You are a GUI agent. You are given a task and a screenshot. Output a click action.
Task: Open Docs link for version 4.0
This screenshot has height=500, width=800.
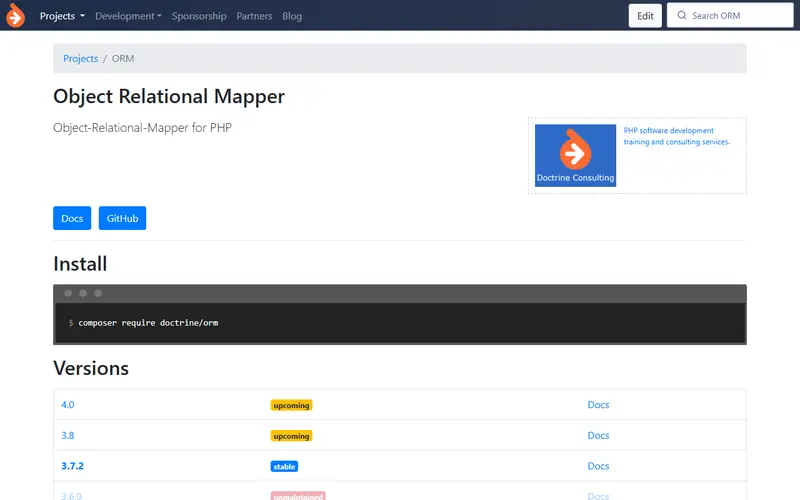click(598, 405)
